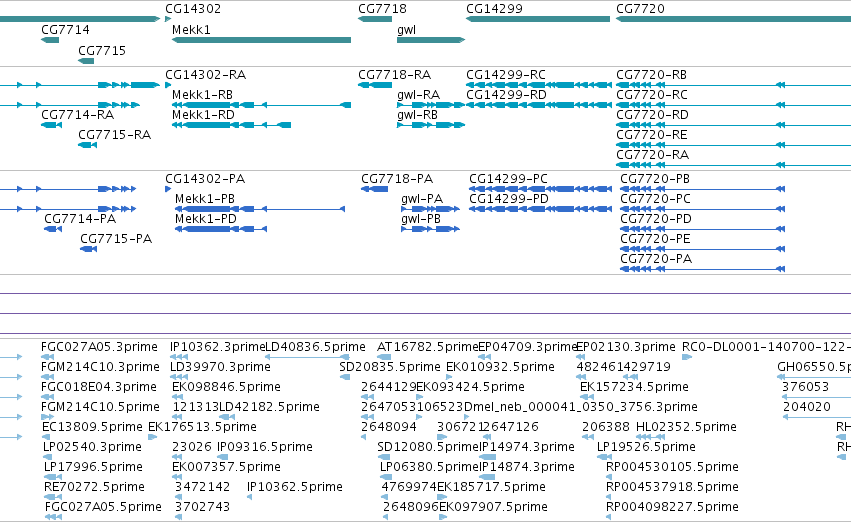Click protein label CG14299-PC
This screenshot has height=522, width=851.
(x=509, y=179)
